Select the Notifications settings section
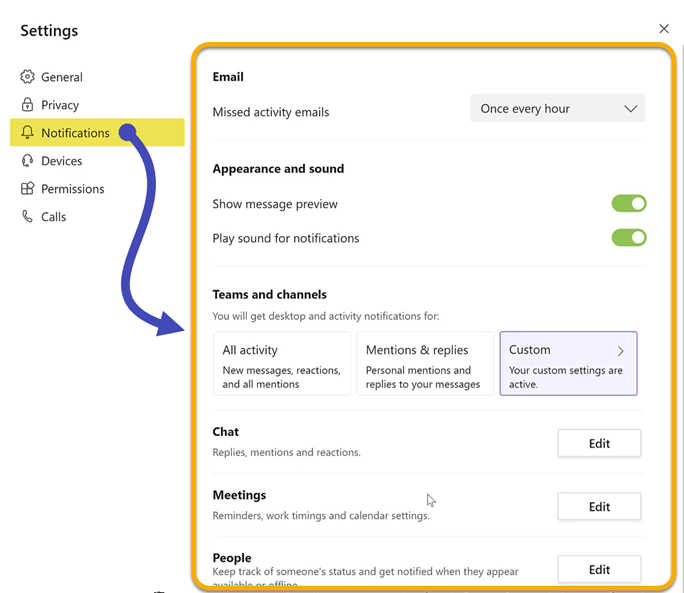Screen dimensions: 684x593 coord(97,132)
